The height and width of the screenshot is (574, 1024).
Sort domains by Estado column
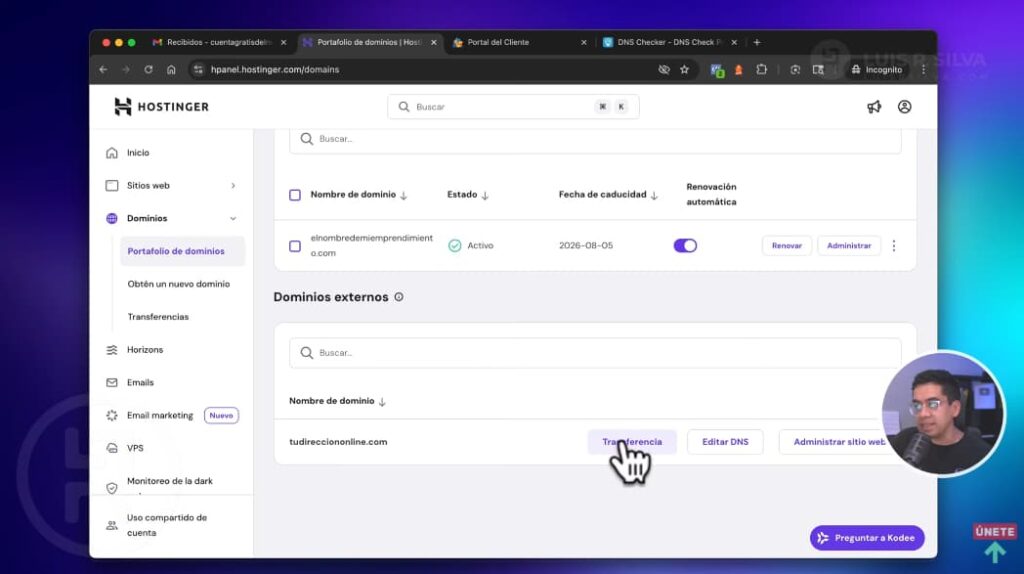pos(468,195)
